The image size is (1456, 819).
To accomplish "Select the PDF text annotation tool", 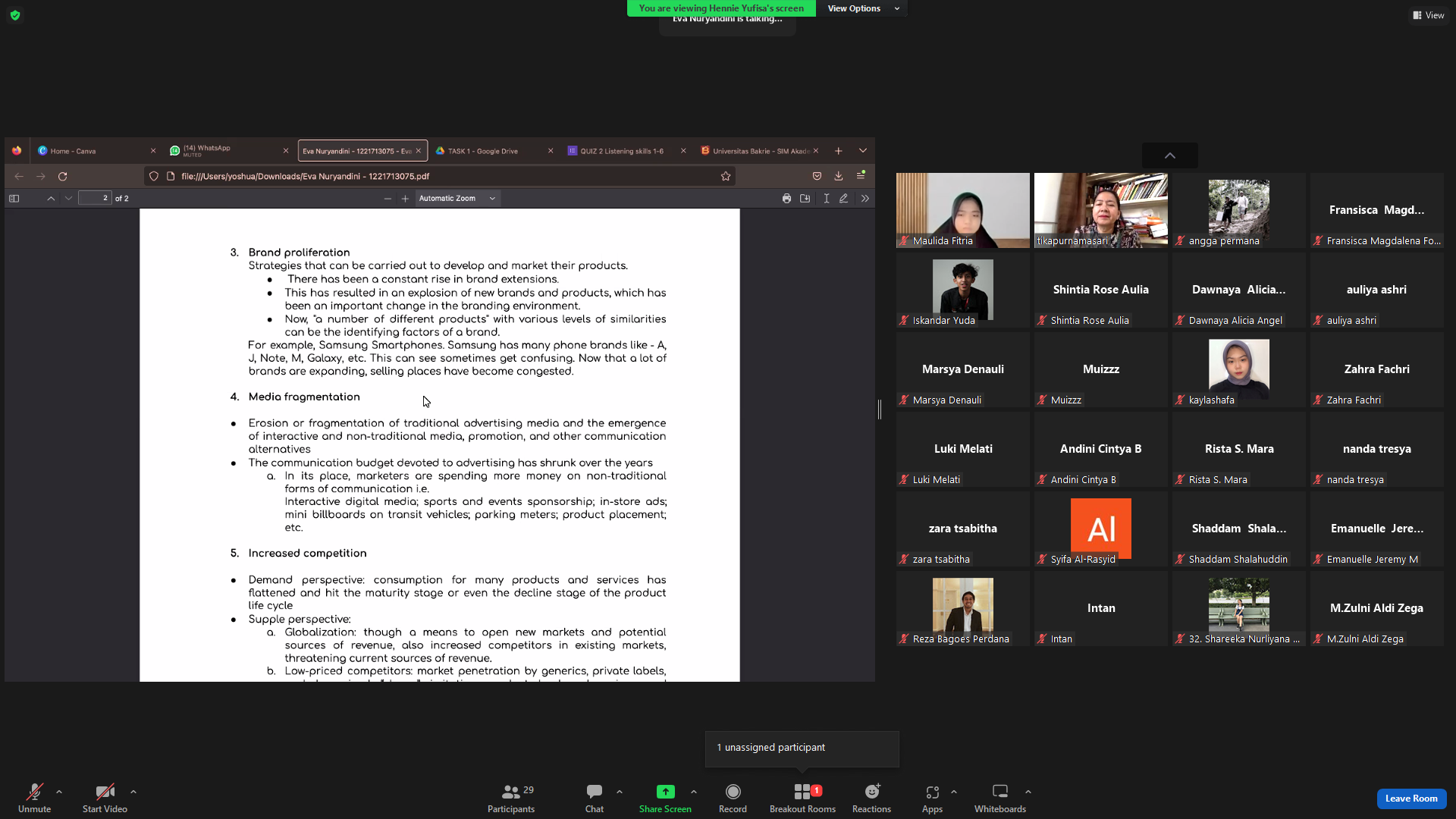I will pos(827,199).
